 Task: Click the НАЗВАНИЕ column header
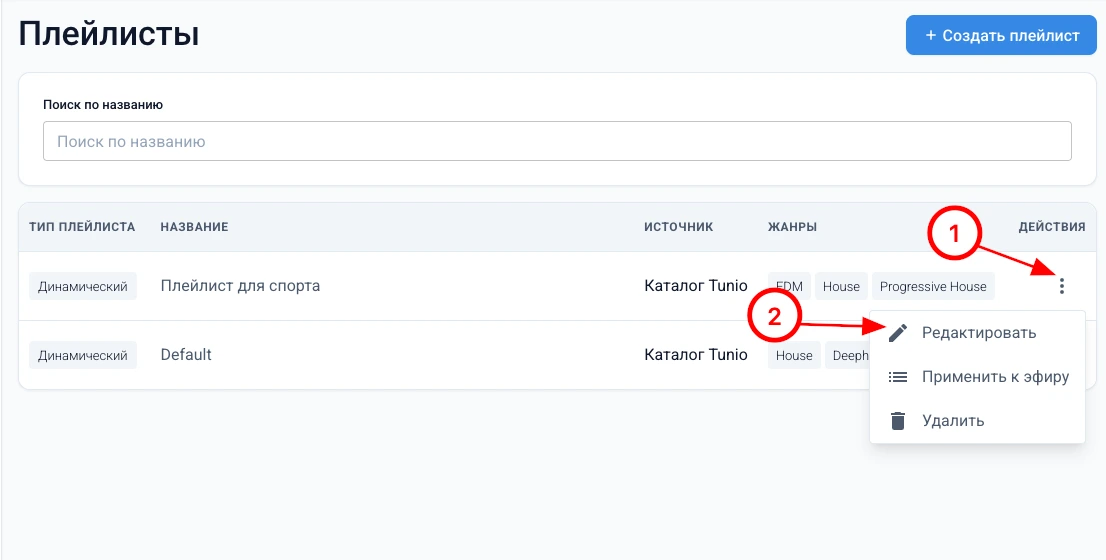pos(194,227)
